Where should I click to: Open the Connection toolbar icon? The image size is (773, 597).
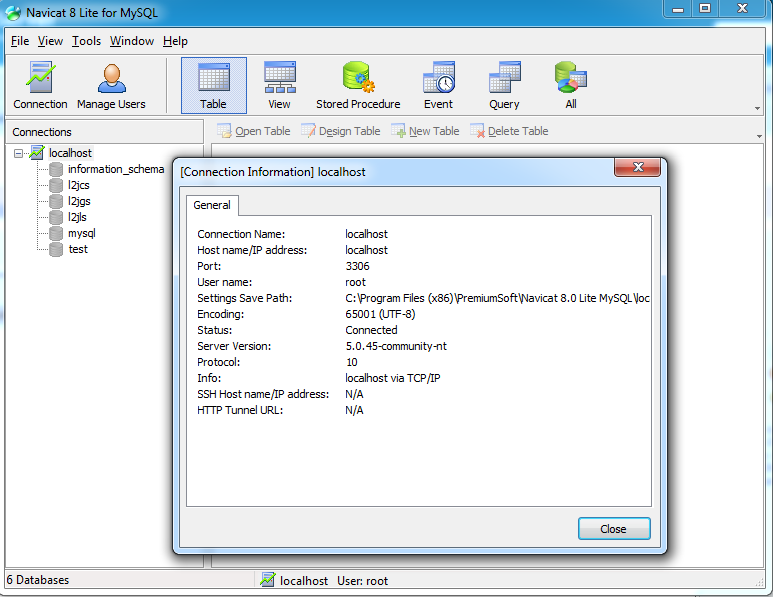[40, 85]
